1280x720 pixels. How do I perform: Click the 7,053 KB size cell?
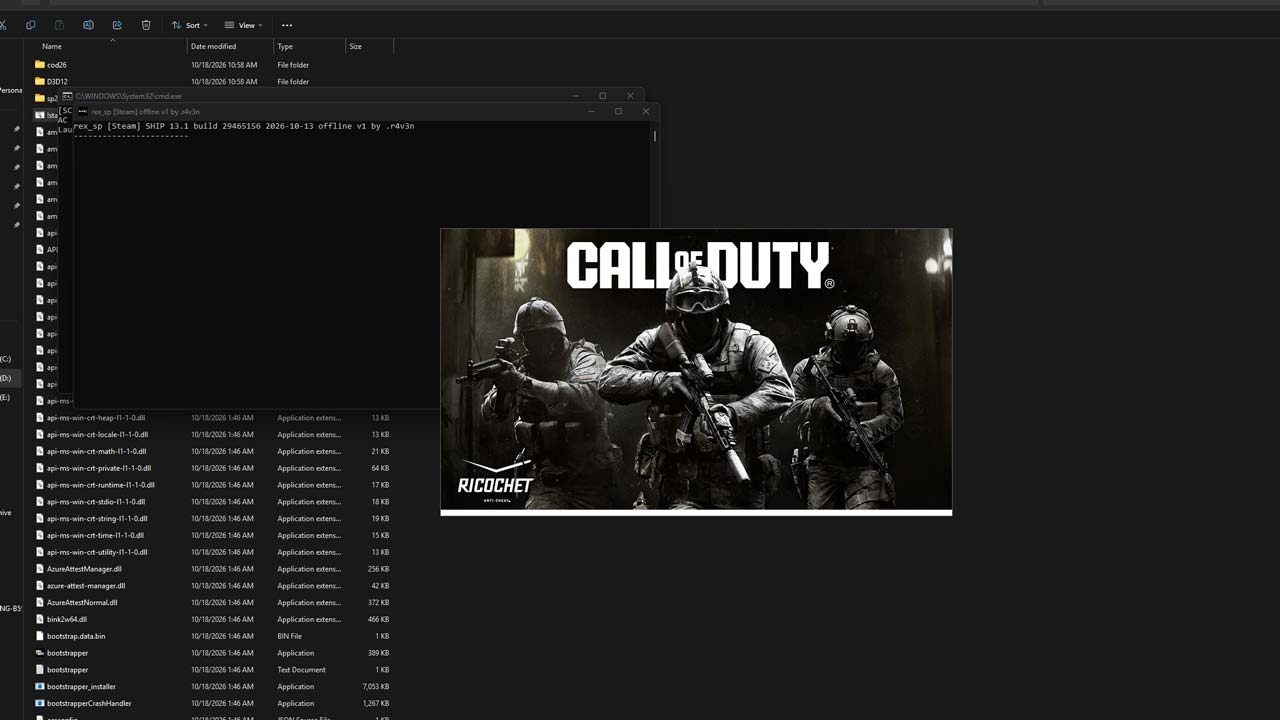tap(376, 687)
